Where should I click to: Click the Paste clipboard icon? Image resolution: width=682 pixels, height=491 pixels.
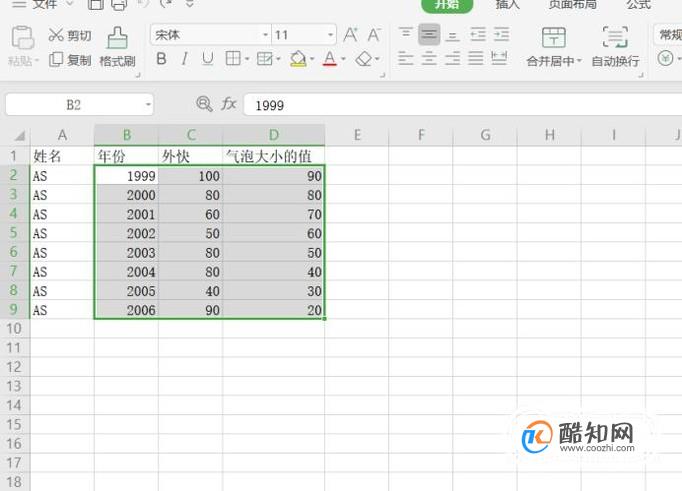[23, 38]
